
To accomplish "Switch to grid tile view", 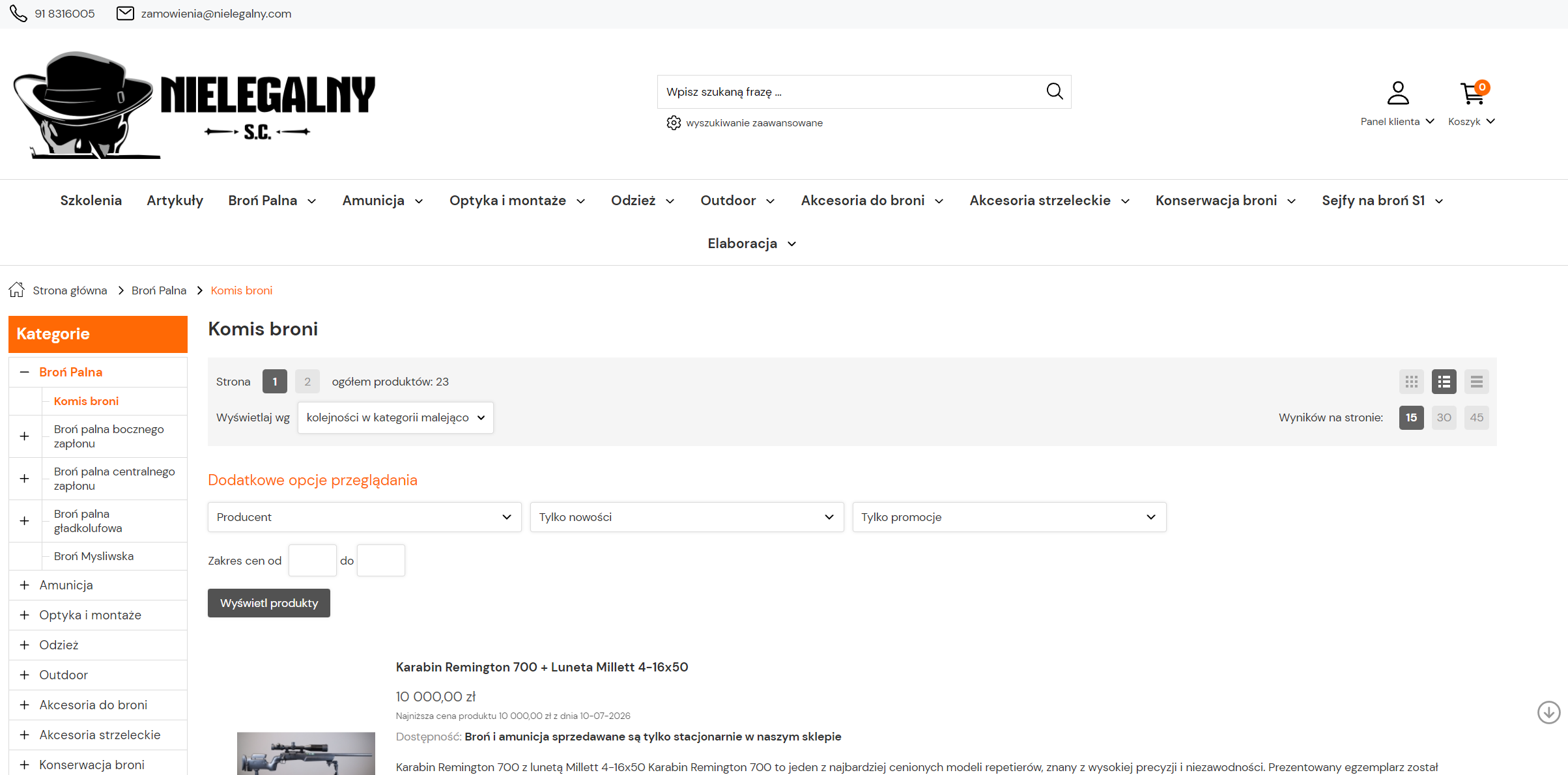I will [1412, 382].
